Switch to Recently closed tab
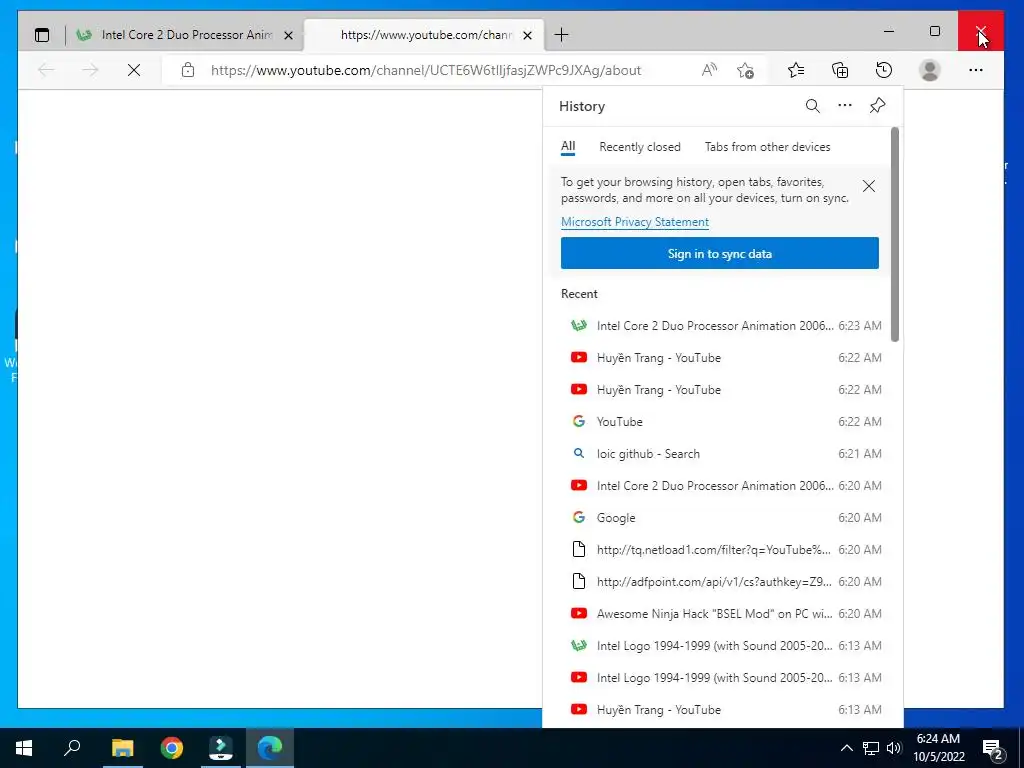The image size is (1024, 768). 640,147
